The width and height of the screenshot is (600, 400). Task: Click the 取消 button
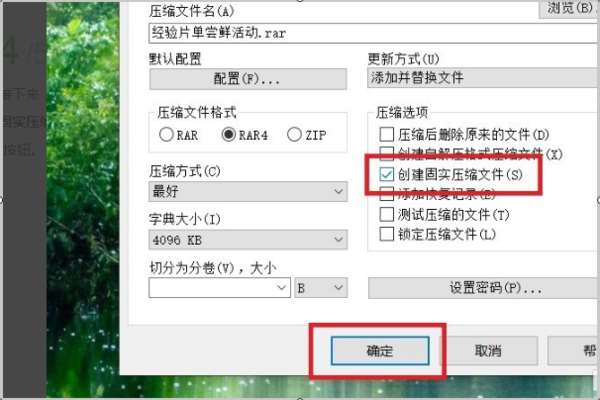[488, 351]
